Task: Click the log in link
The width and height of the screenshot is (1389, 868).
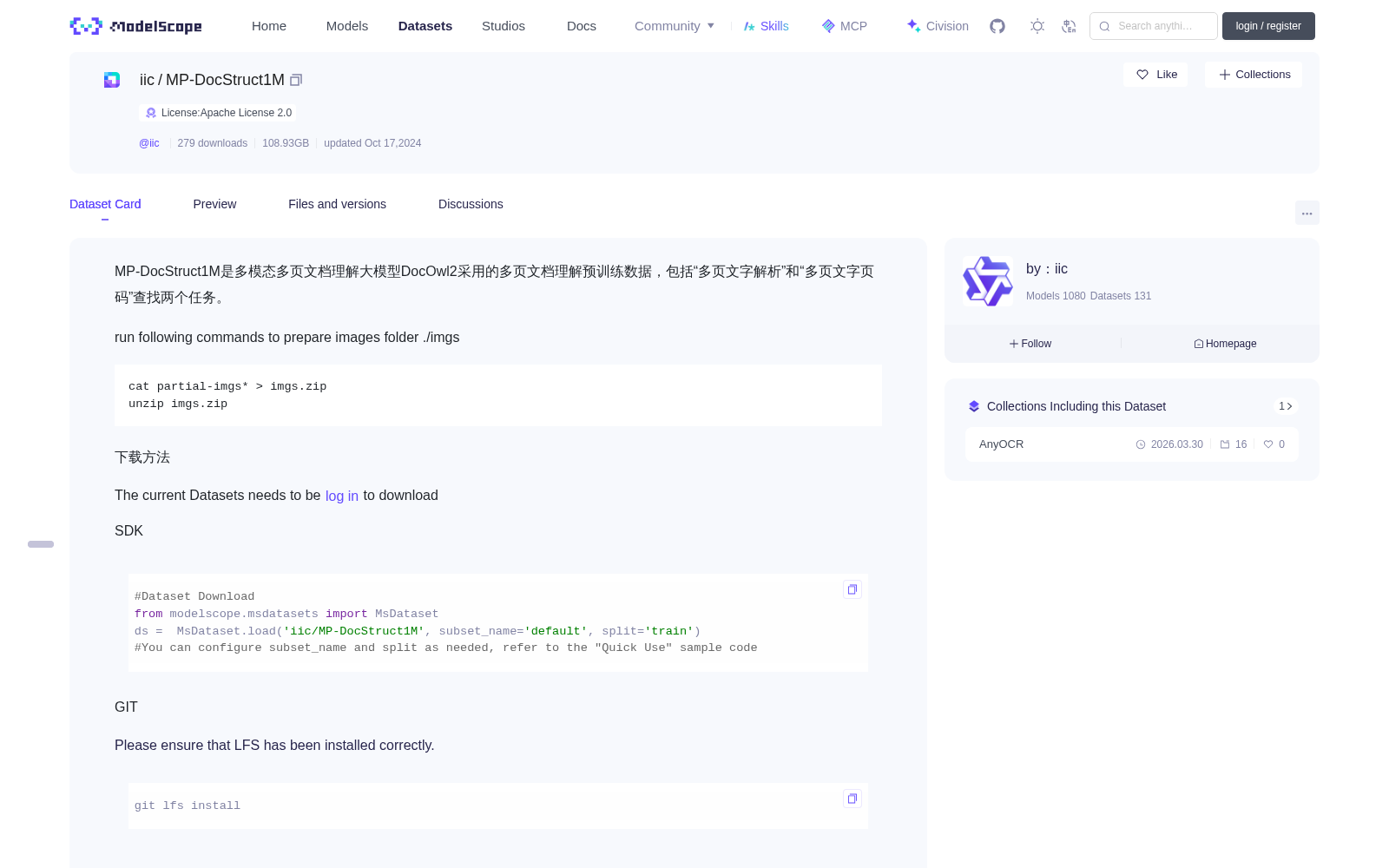Action: click(x=342, y=496)
